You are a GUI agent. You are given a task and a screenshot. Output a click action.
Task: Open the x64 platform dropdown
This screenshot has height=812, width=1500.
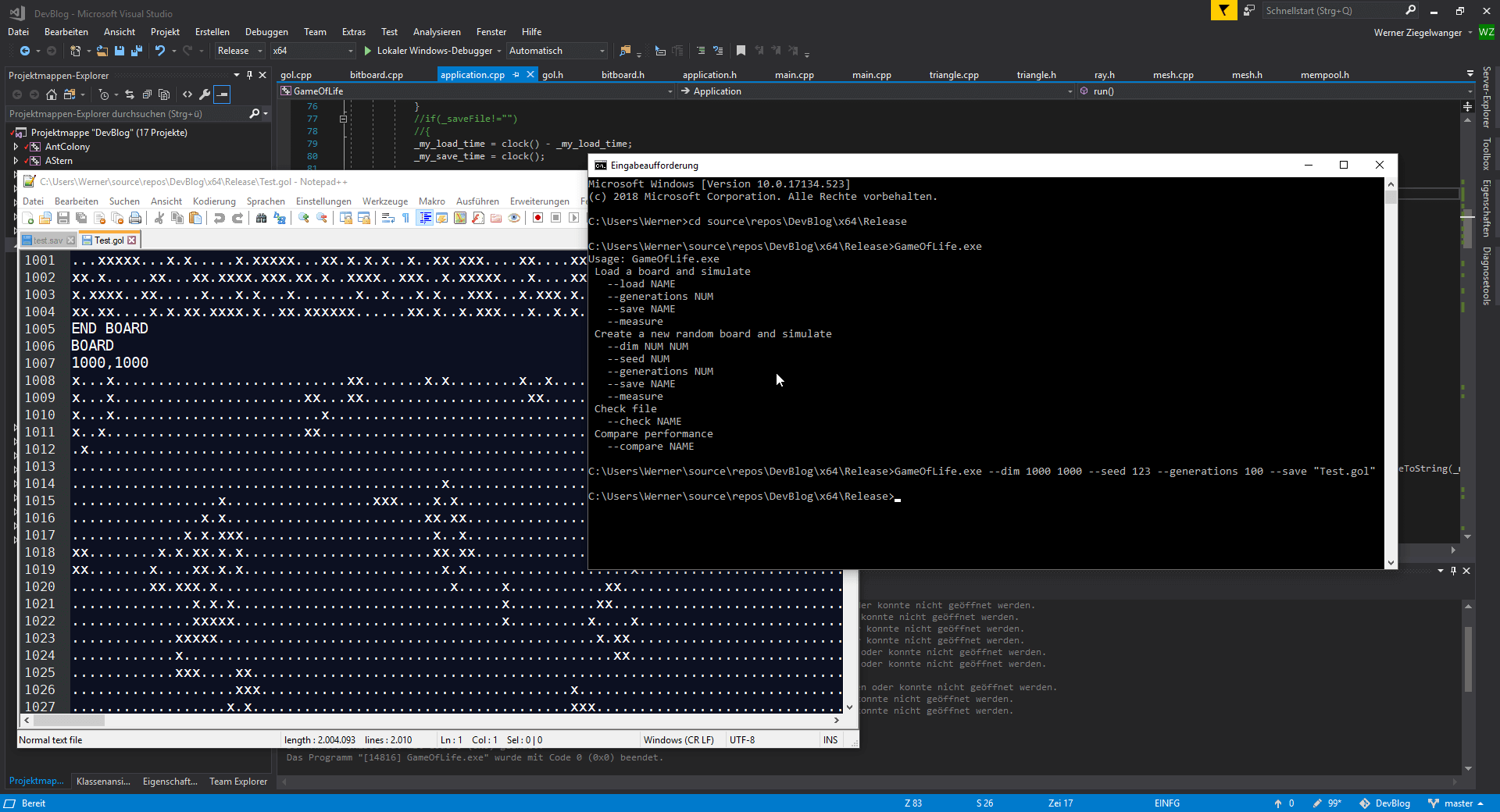point(312,51)
